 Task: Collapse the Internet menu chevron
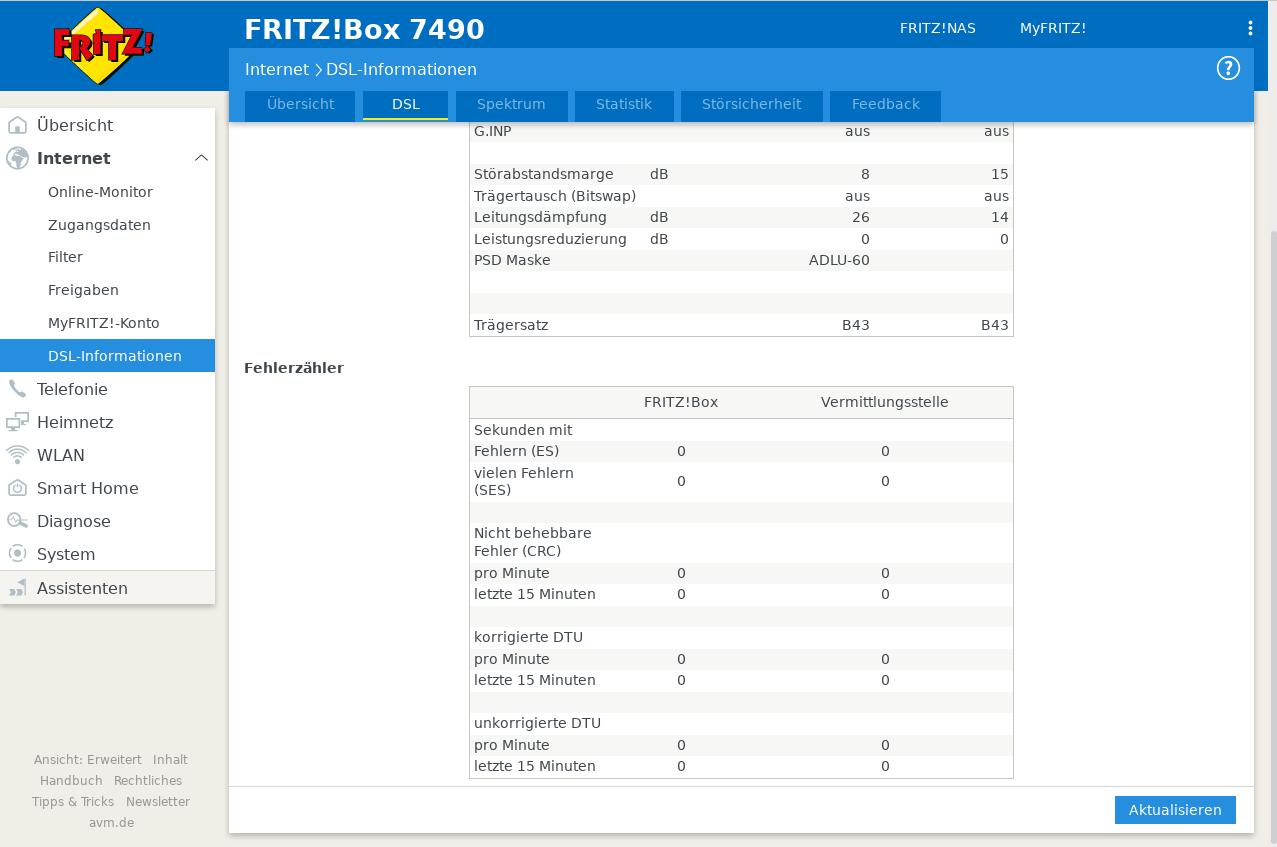coord(201,158)
